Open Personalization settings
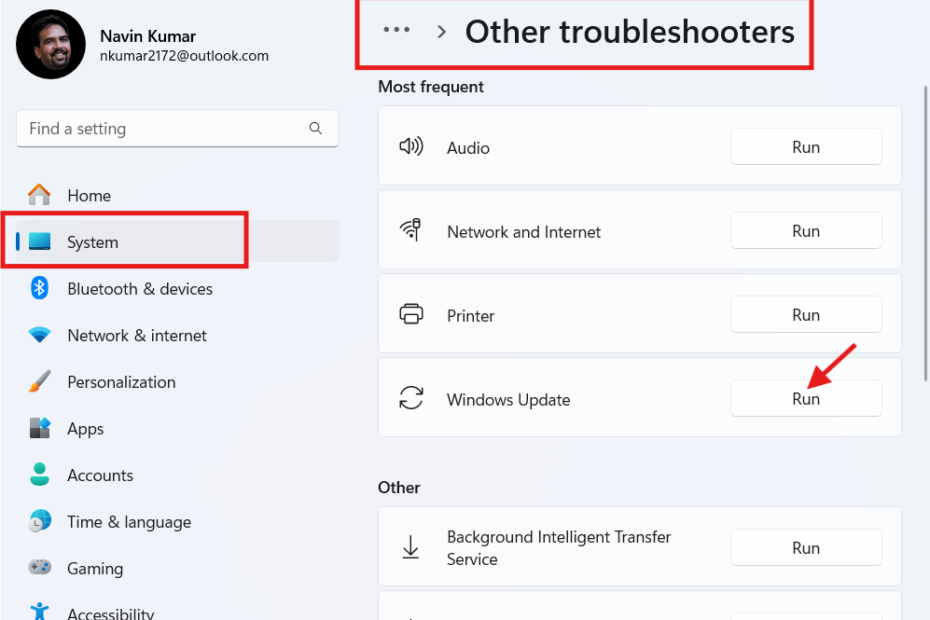This screenshot has height=620, width=930. tap(177, 381)
